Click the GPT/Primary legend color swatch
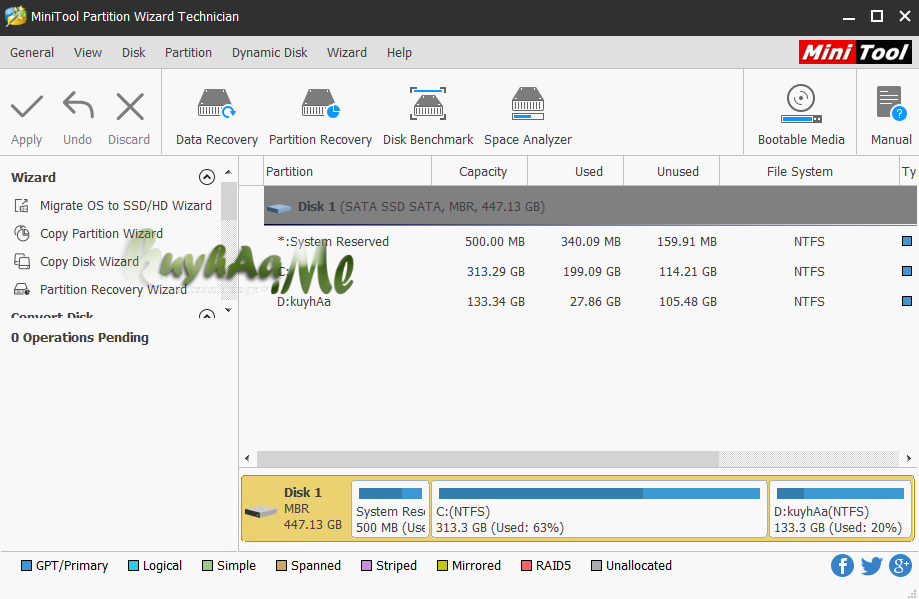The image size is (919, 599). 26,566
